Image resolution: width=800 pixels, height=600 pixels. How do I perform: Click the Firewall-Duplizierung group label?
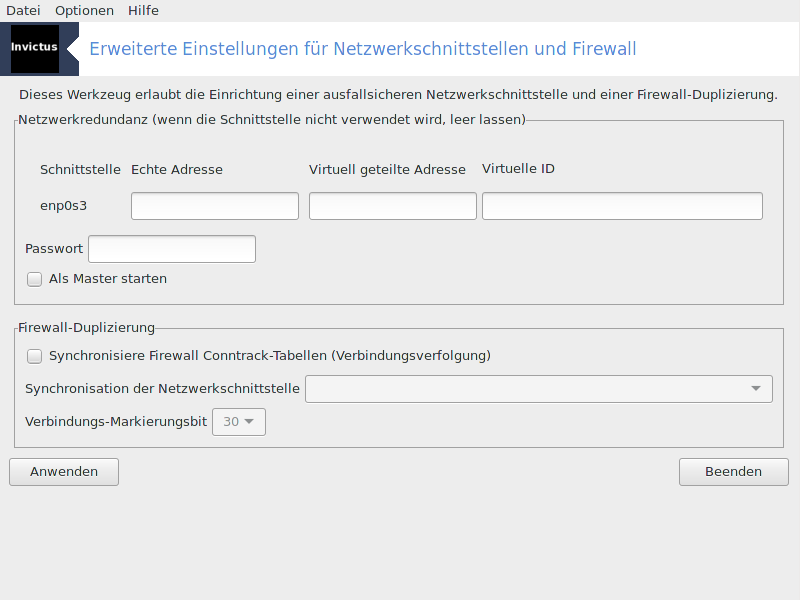87,327
